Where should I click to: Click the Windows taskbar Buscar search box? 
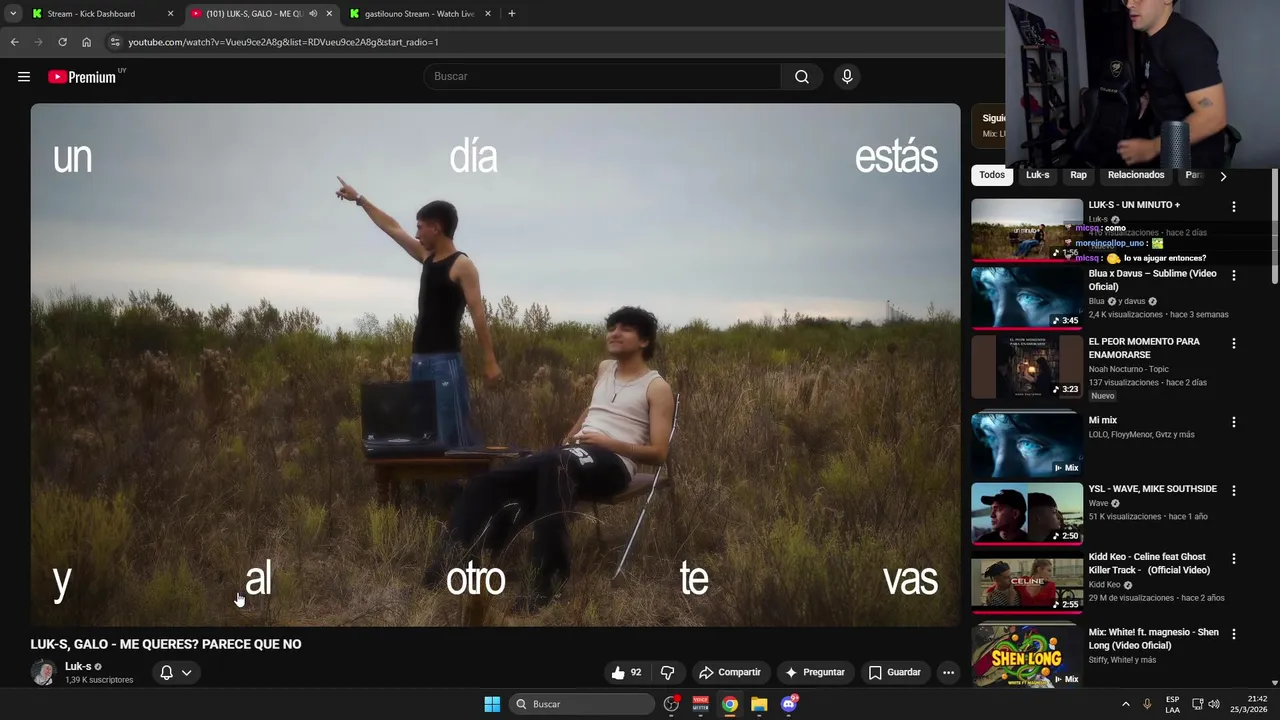(582, 704)
